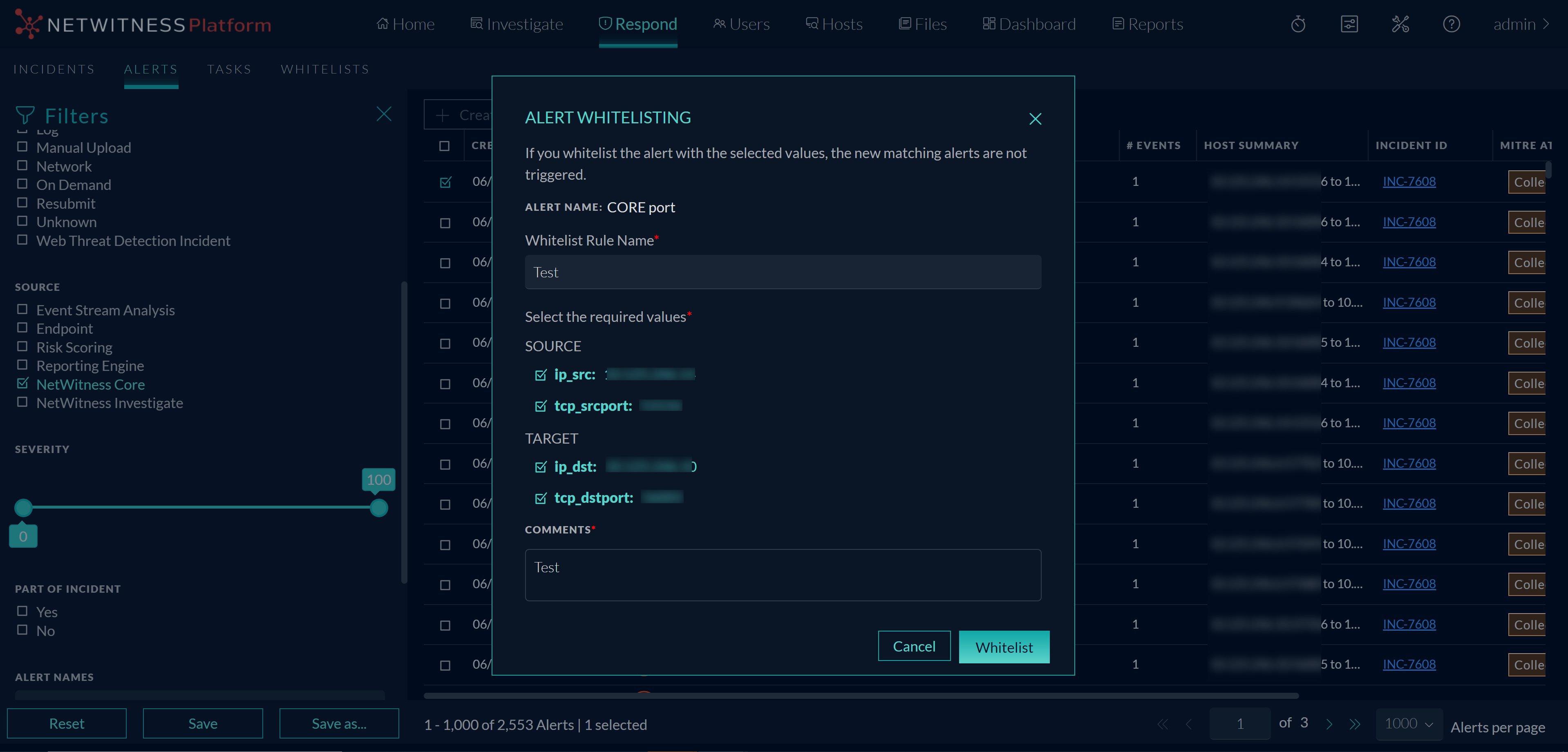Click the NetWitness Platform logo

(143, 25)
